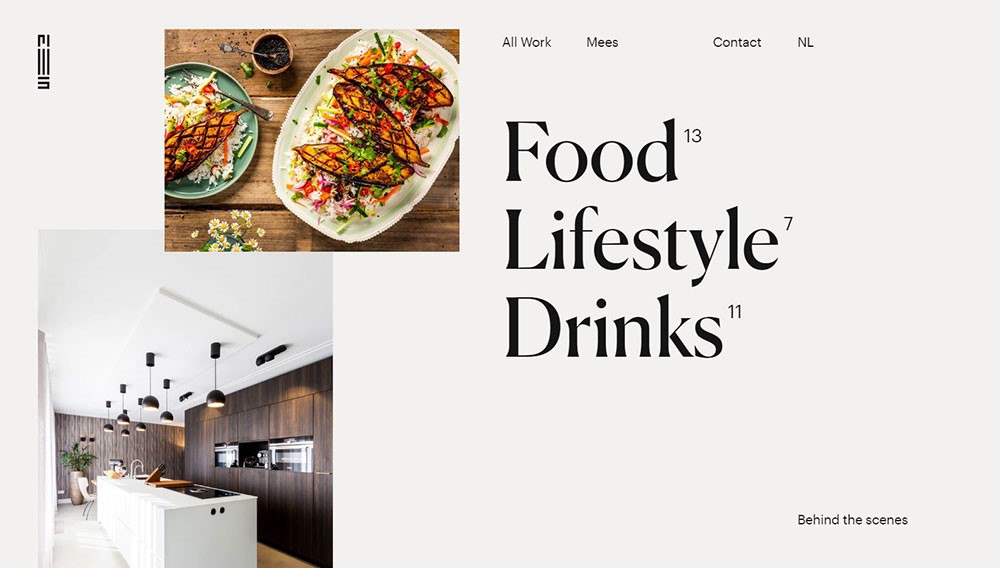Open the Drinks category

coord(614,326)
